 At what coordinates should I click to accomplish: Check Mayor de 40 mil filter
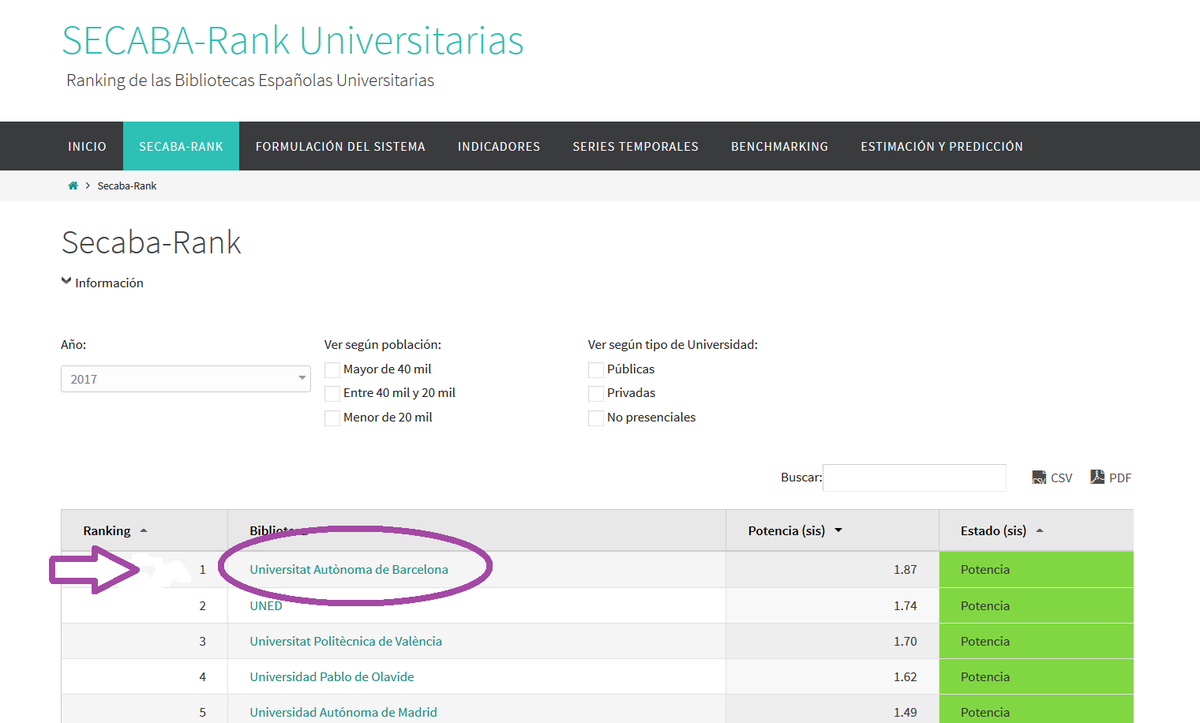click(332, 370)
